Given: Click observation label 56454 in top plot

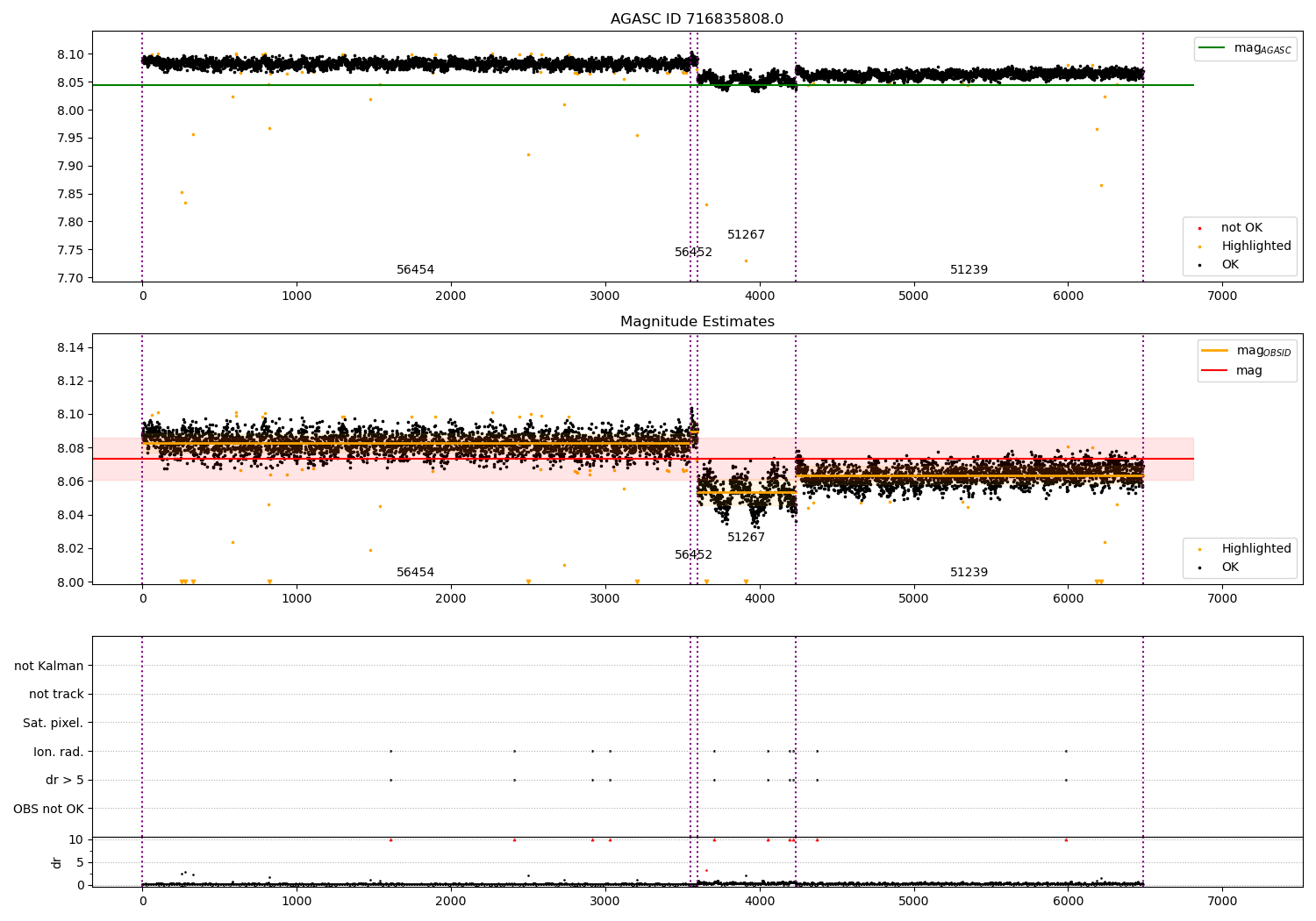Looking at the screenshot, I should tap(415, 270).
